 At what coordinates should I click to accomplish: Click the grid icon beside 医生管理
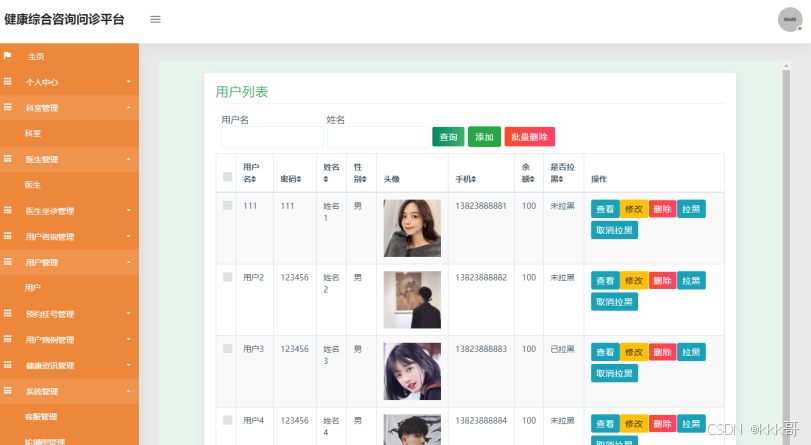(x=7, y=159)
